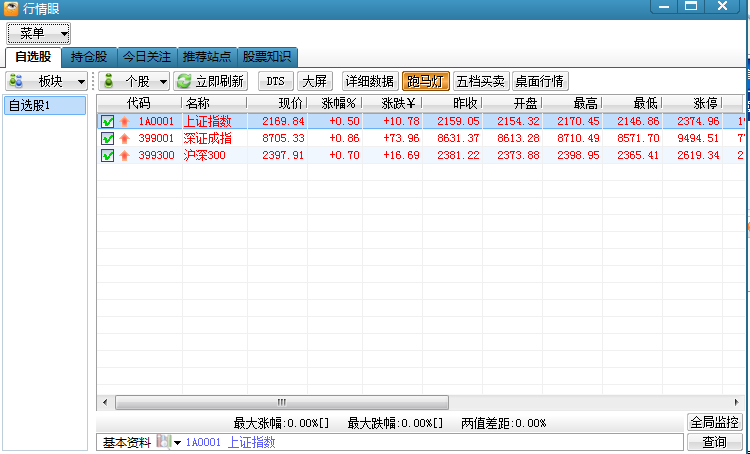
Task: Click the 全局监控 button
Action: coord(715,422)
